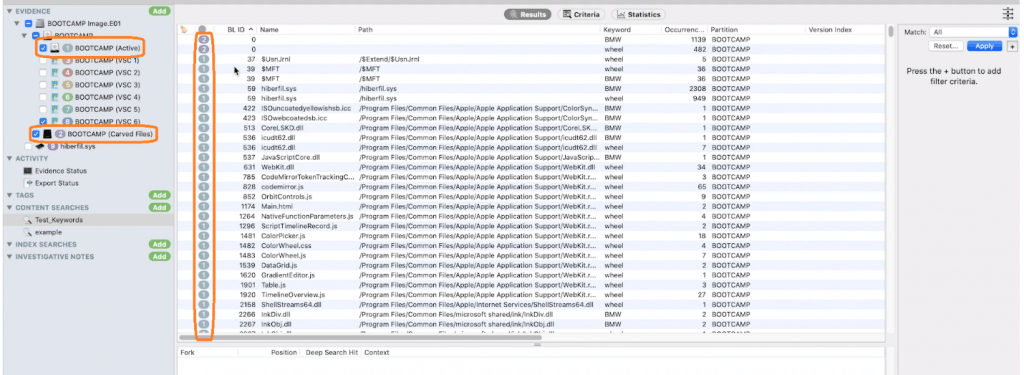Click the Export Status icon
The width and height of the screenshot is (1024, 375).
coord(28,183)
